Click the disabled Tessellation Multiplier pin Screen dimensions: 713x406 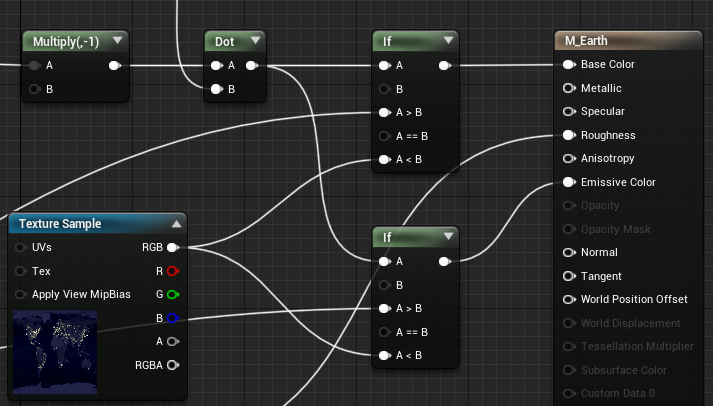tap(569, 346)
